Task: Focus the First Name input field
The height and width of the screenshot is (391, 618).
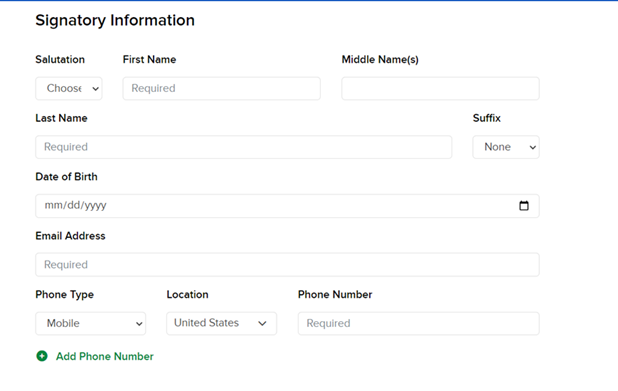Action: [x=222, y=88]
